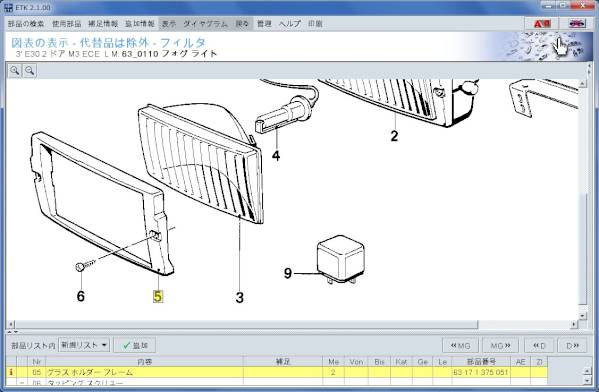Click the car icon button in the menu bar
The height and width of the screenshot is (392, 599).
[577, 24]
